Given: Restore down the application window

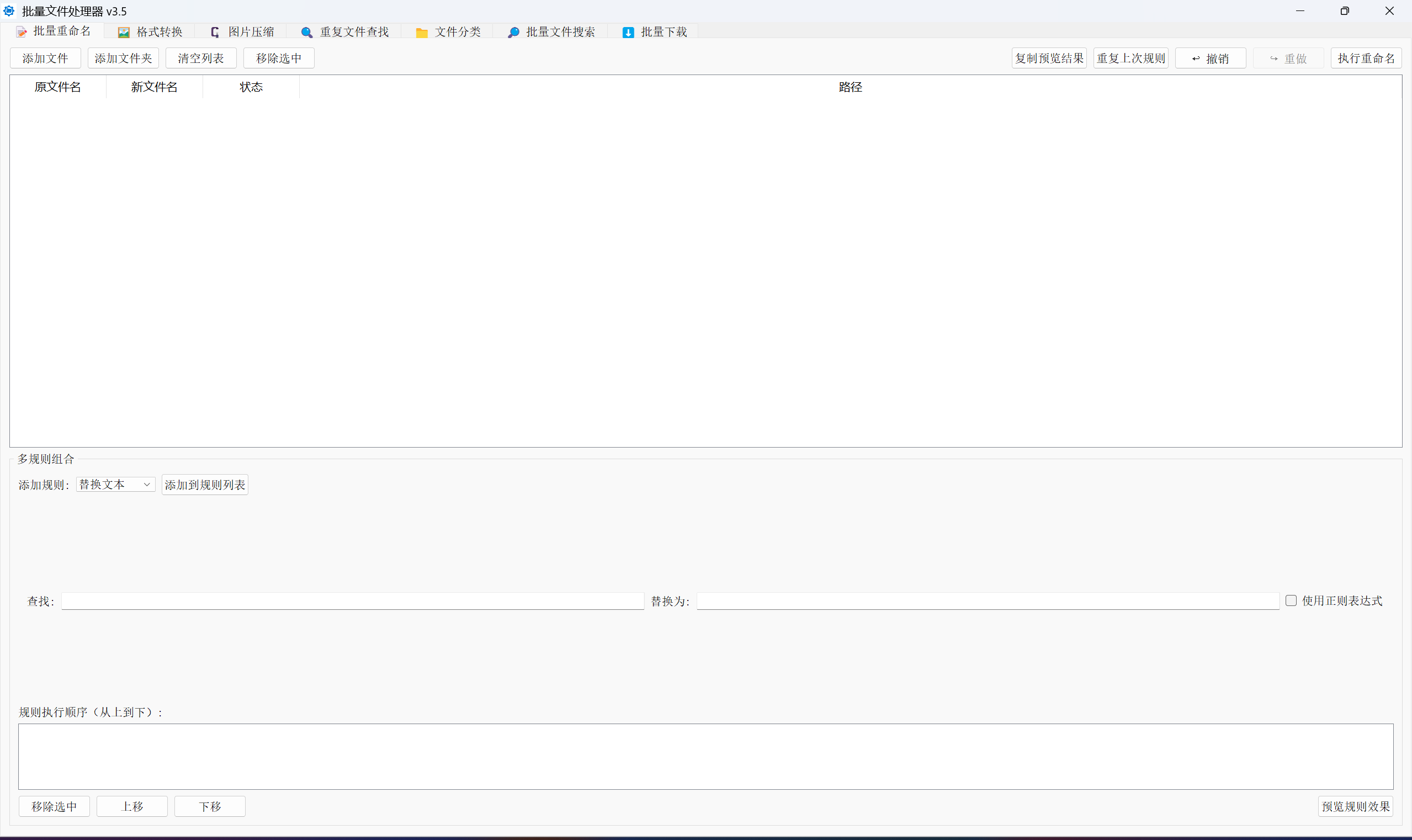Looking at the screenshot, I should (x=1345, y=10).
